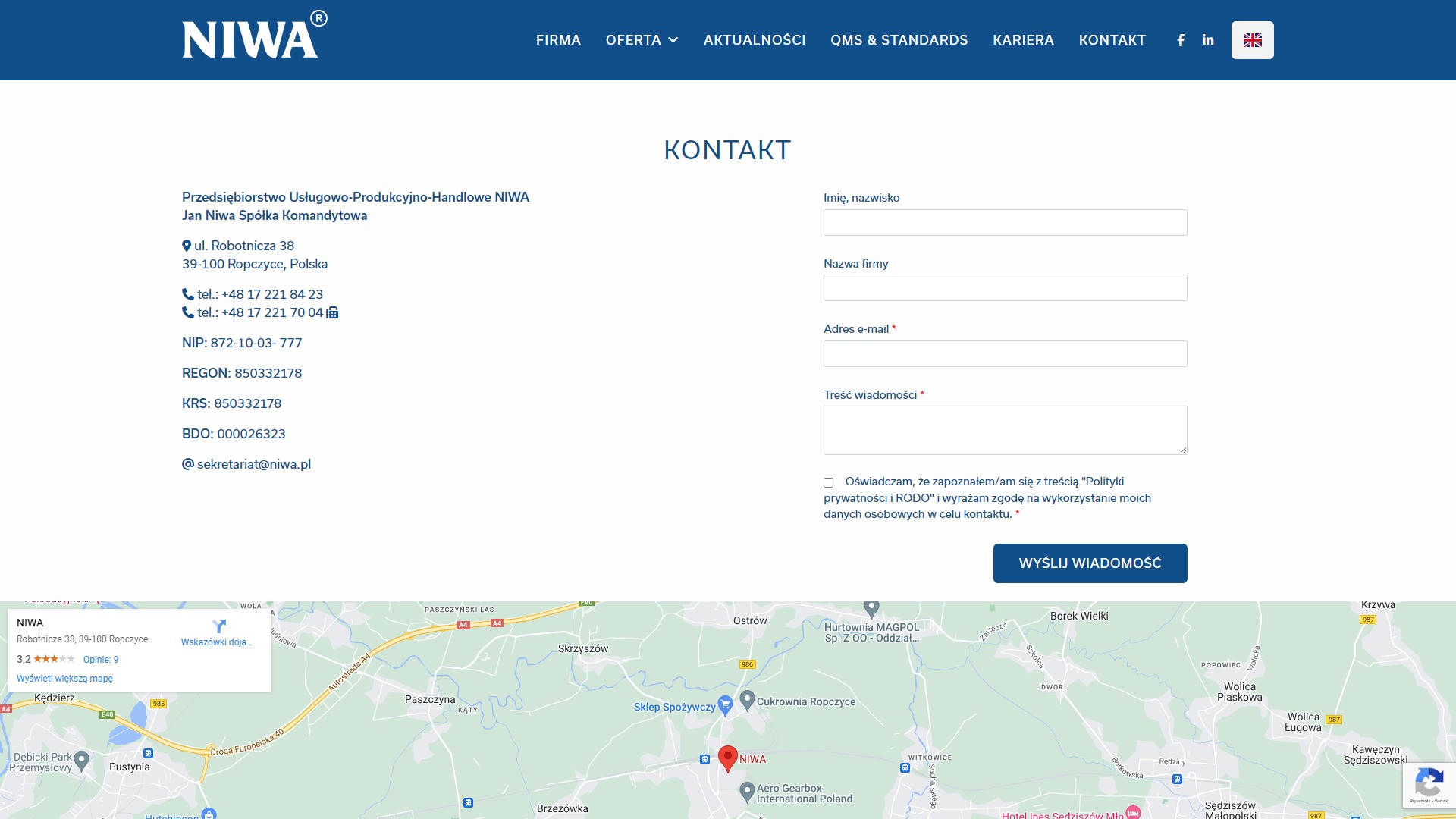Click the Pustynia label on the map

click(130, 767)
